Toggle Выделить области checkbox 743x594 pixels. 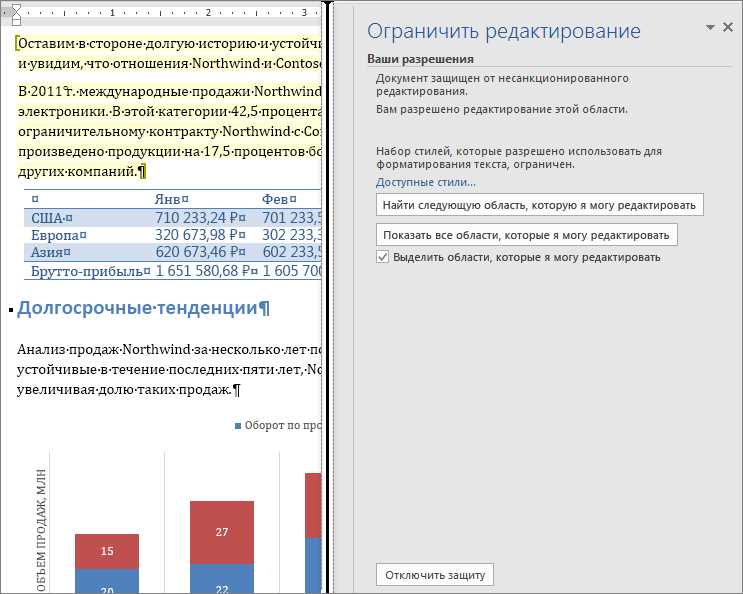click(382, 257)
